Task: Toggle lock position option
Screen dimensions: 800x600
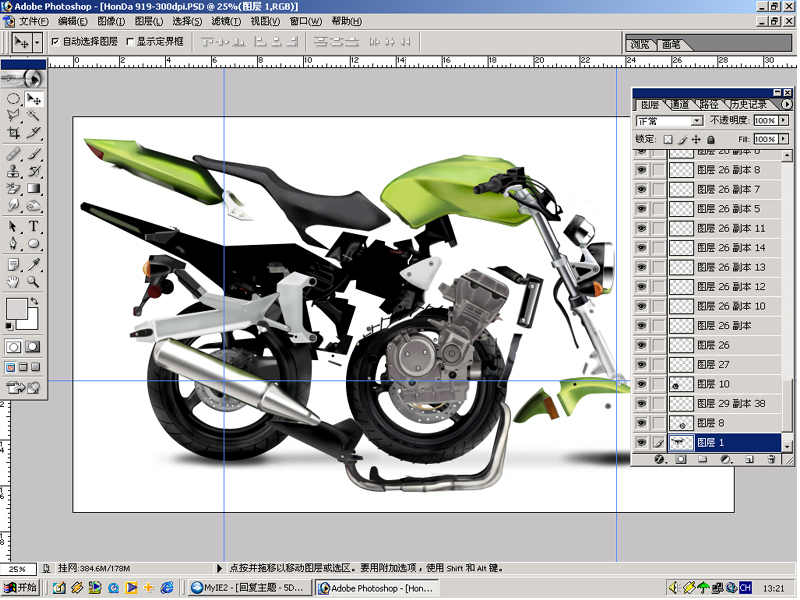Action: click(697, 139)
